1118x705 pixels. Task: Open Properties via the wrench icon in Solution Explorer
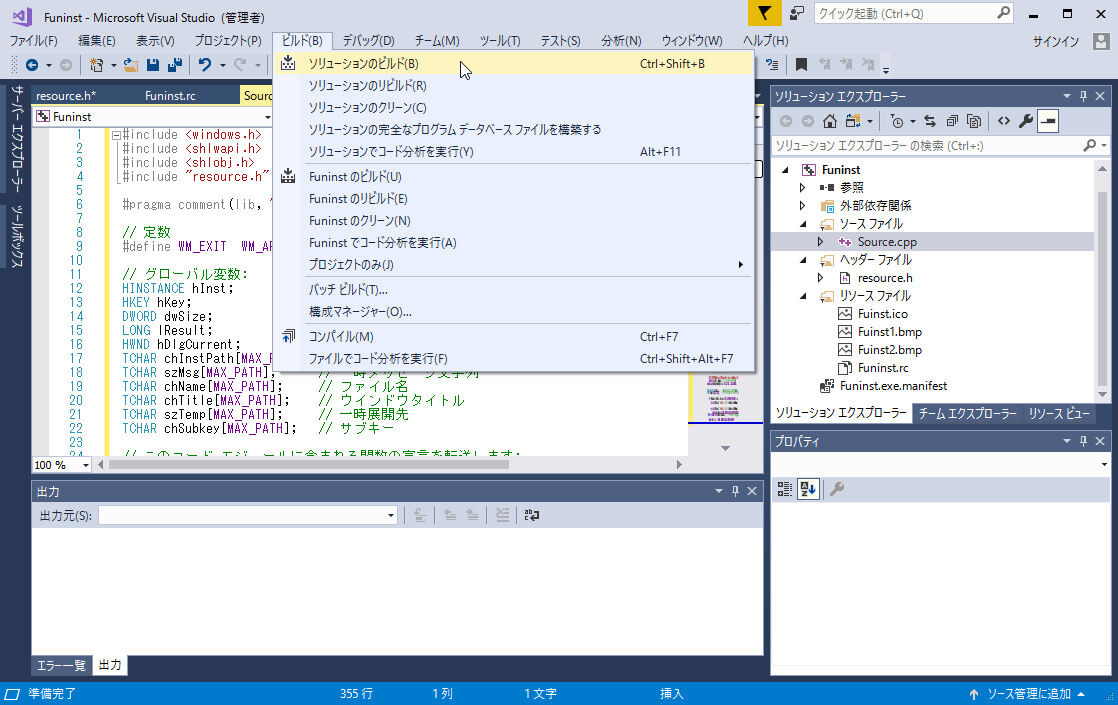[x=1026, y=121]
